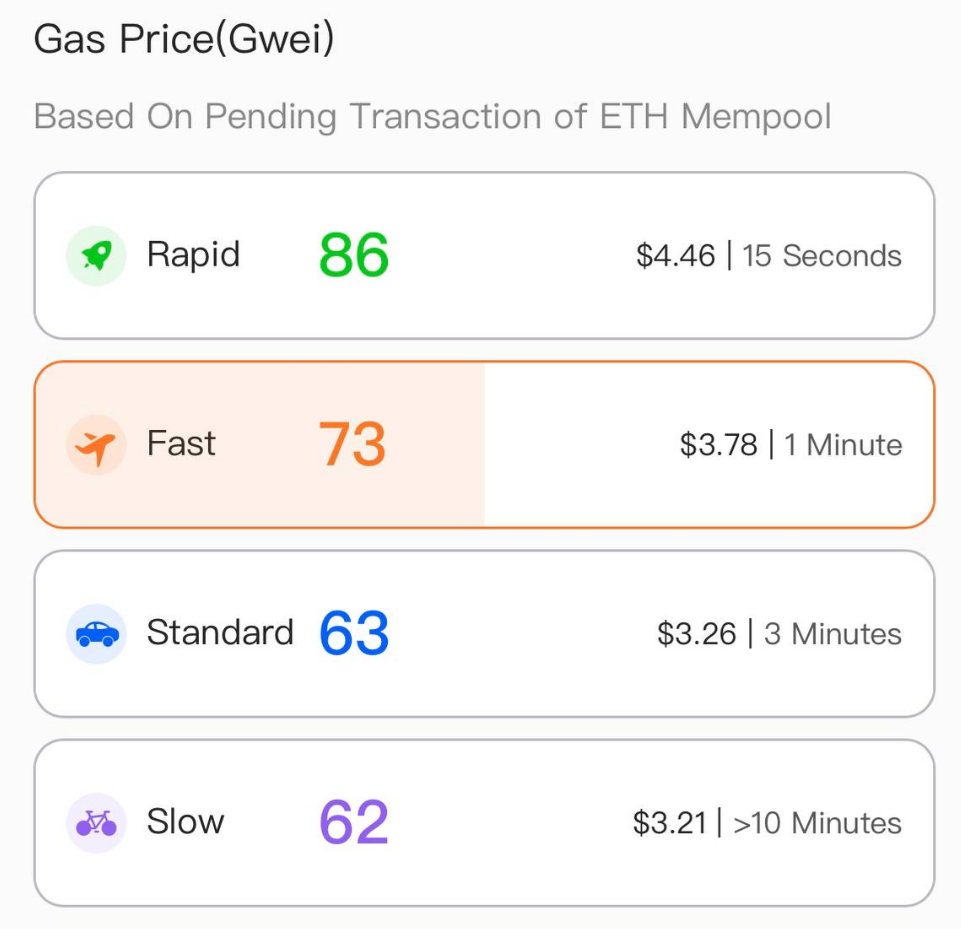961x929 pixels.
Task: Click the green rocket Rapid icon
Action: (96, 256)
